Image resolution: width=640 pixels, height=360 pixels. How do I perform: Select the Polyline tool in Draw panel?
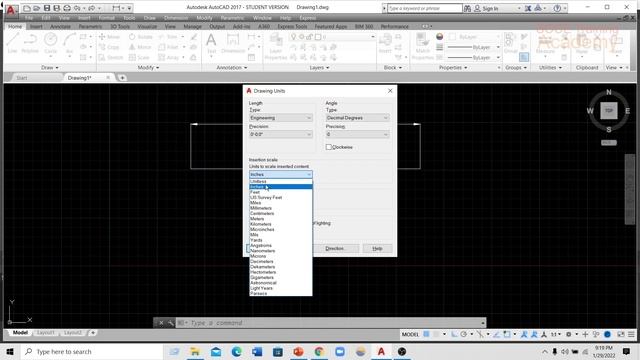pos(30,43)
